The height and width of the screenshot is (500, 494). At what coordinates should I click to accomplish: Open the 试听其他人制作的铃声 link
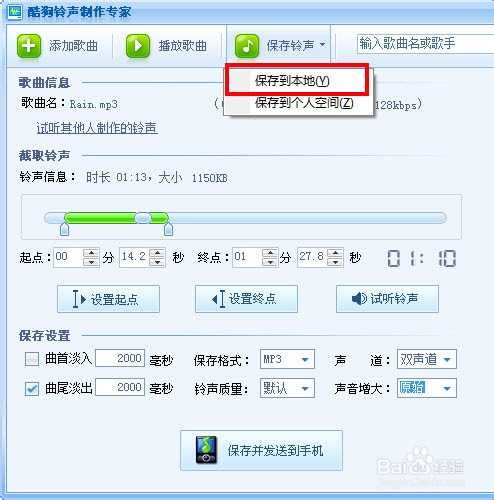97,128
